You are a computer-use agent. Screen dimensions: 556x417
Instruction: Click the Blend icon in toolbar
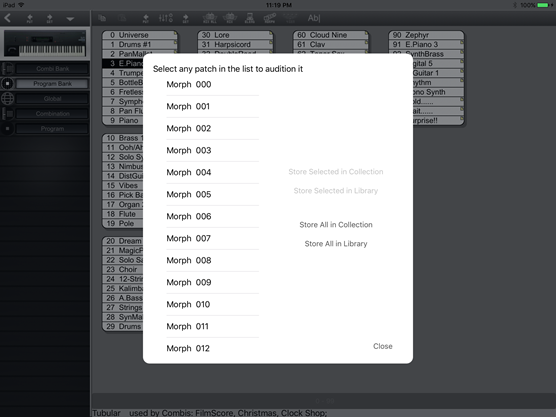(x=250, y=18)
